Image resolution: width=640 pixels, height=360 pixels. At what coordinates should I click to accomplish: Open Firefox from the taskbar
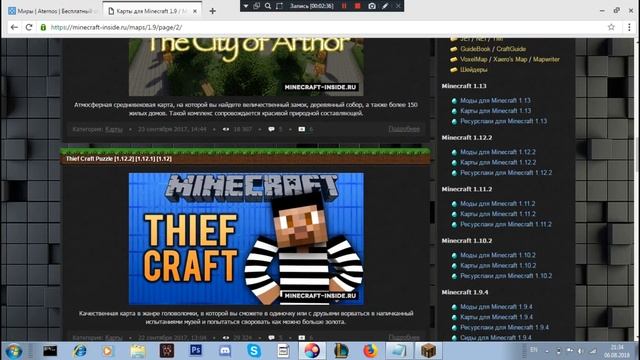click(370, 351)
